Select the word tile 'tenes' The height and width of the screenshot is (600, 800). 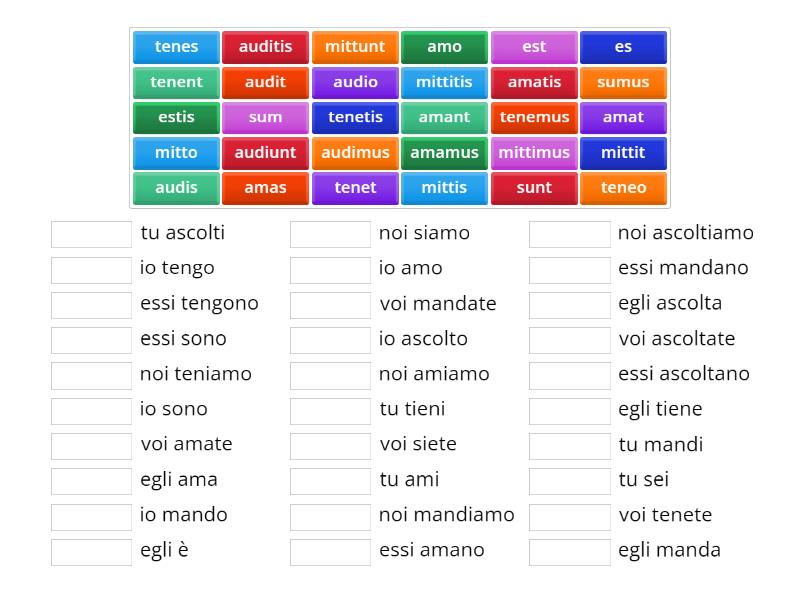pos(176,46)
